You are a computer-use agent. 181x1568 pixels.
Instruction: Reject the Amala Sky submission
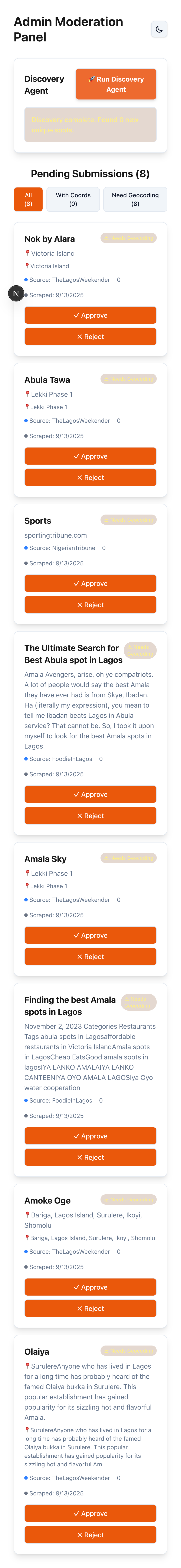pos(90,956)
